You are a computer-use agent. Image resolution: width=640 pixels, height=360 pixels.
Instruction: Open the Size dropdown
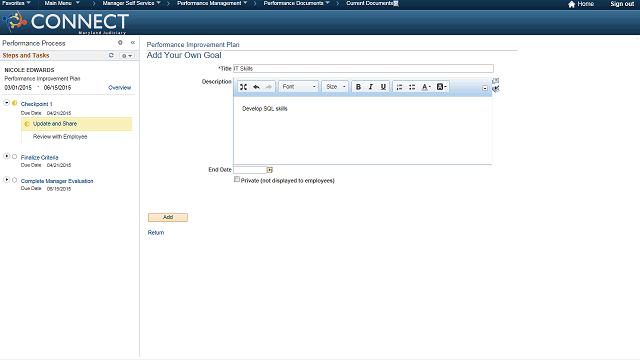pyautogui.click(x=335, y=87)
